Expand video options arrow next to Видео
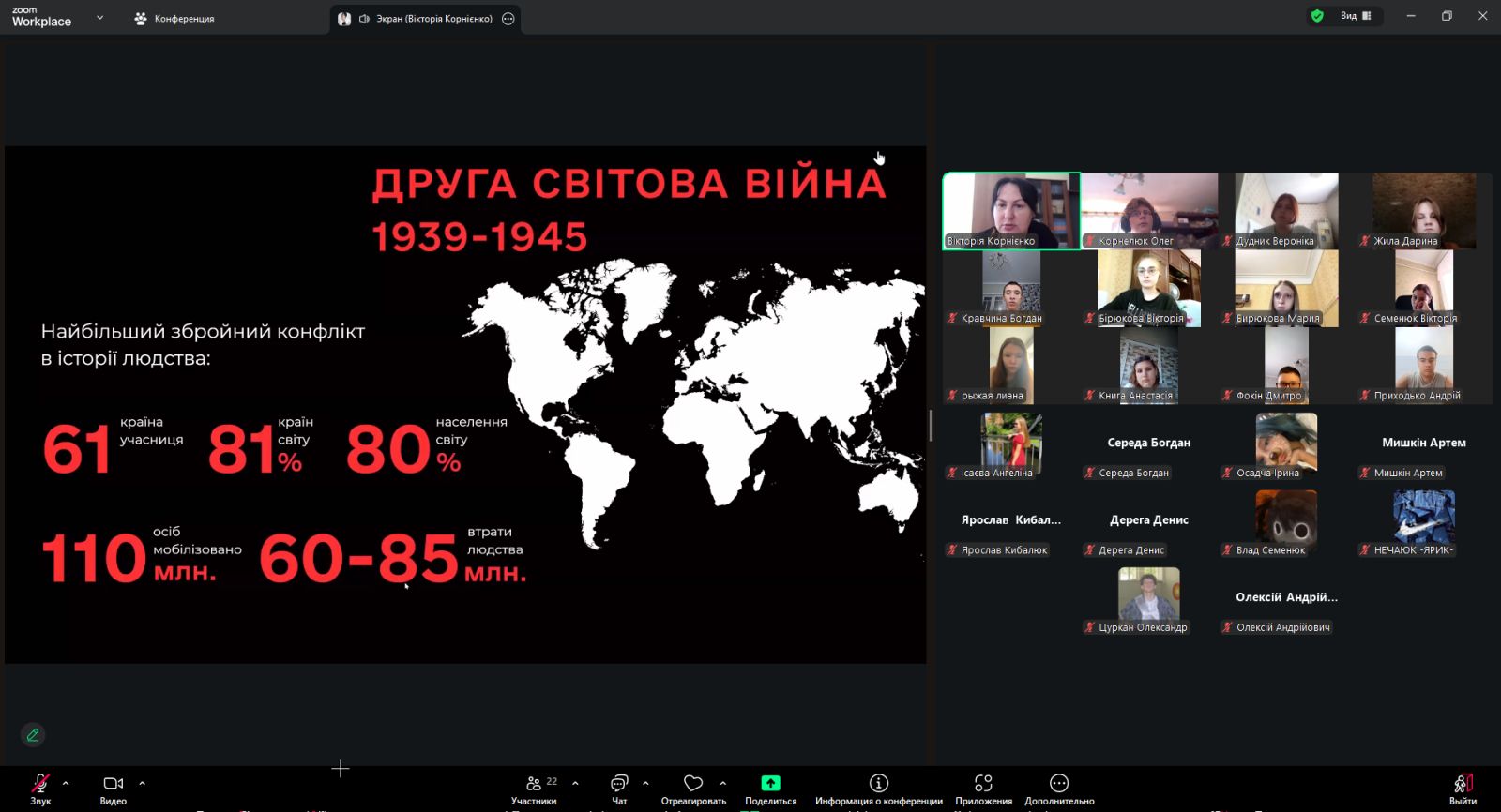This screenshot has width=1501, height=812. point(142,783)
